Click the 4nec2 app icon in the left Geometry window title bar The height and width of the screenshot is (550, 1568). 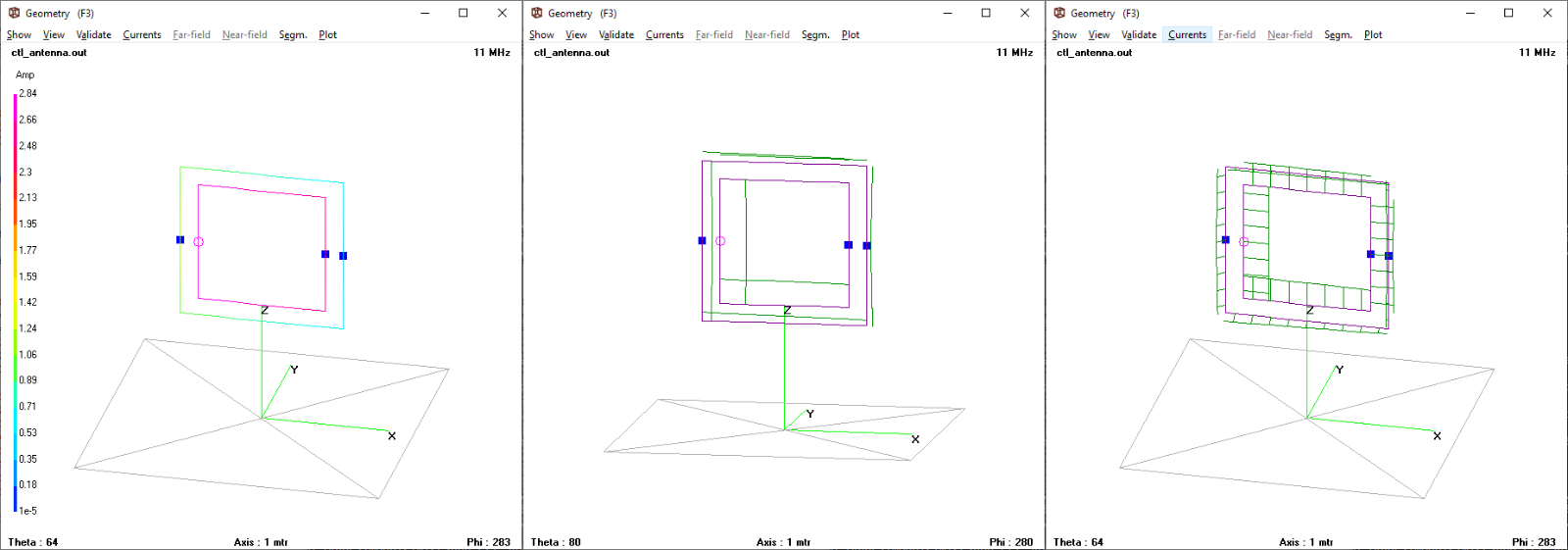pos(14,13)
